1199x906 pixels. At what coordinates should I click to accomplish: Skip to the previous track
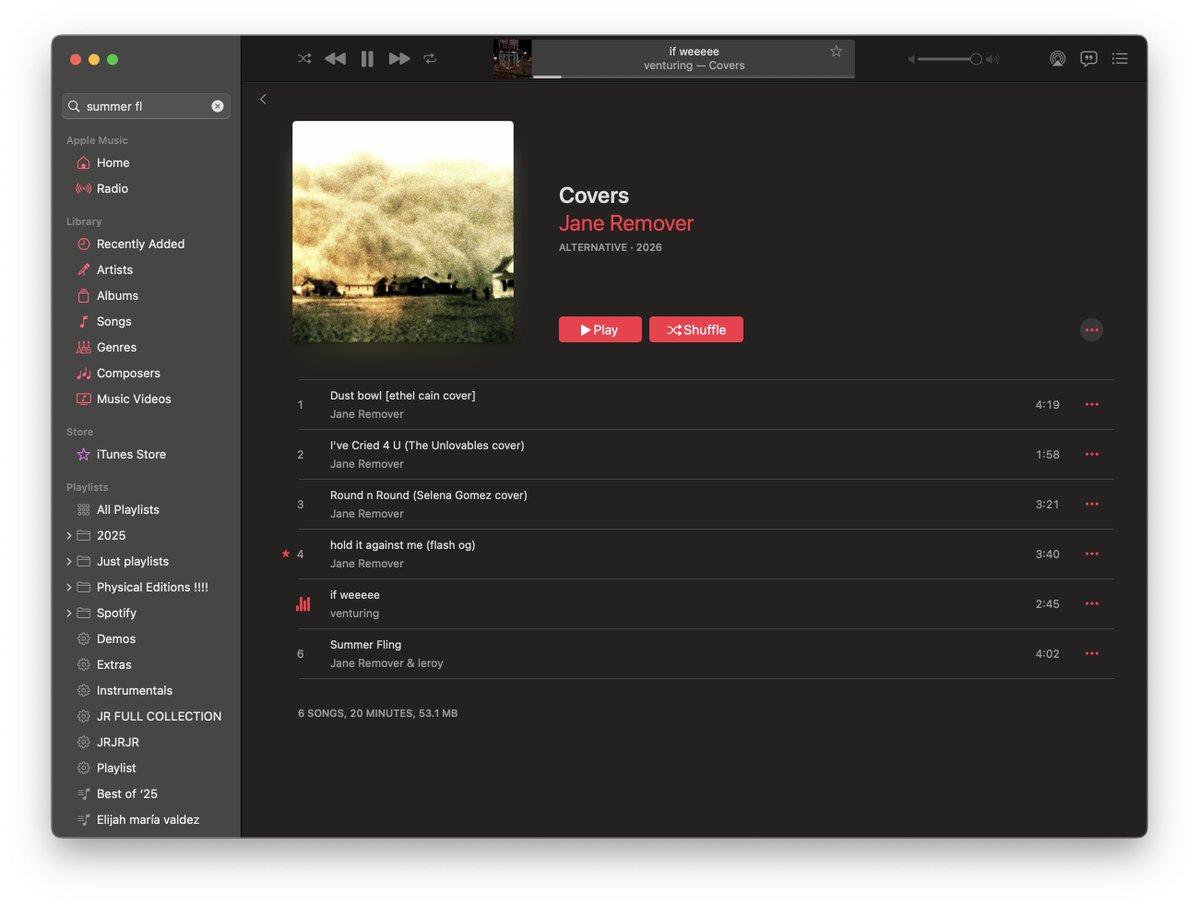[x=335, y=59]
